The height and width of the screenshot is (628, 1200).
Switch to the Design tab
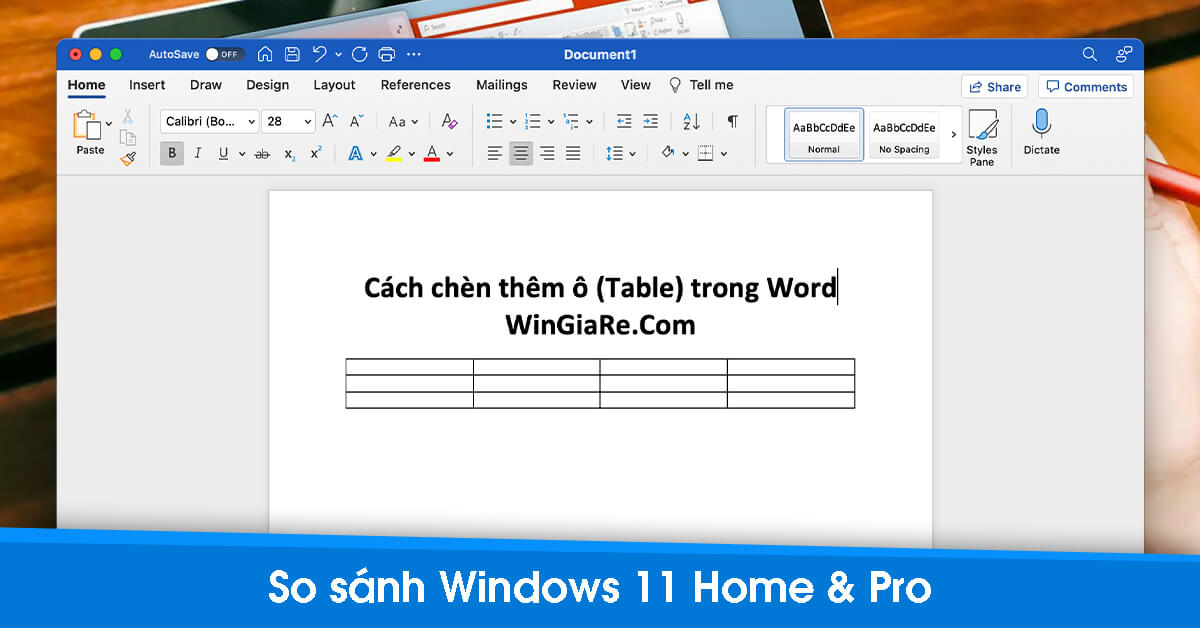[267, 85]
